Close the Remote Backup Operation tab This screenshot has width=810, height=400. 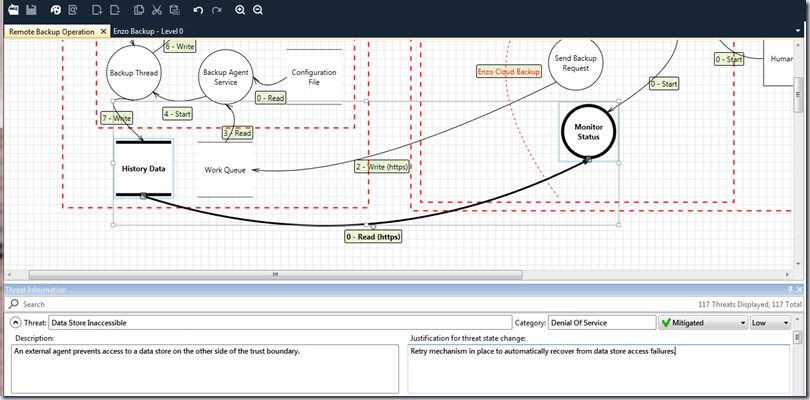click(103, 32)
